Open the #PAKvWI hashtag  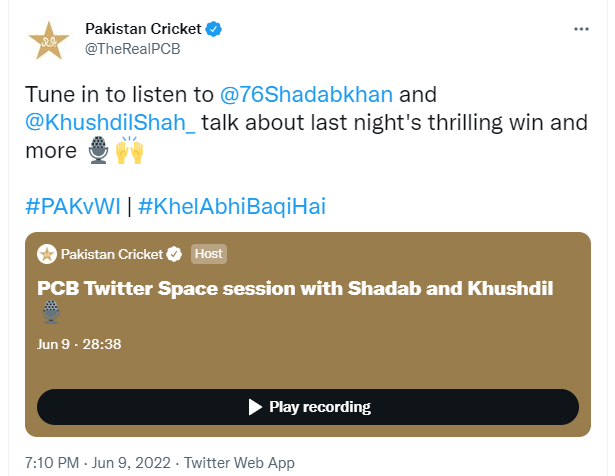click(x=72, y=207)
